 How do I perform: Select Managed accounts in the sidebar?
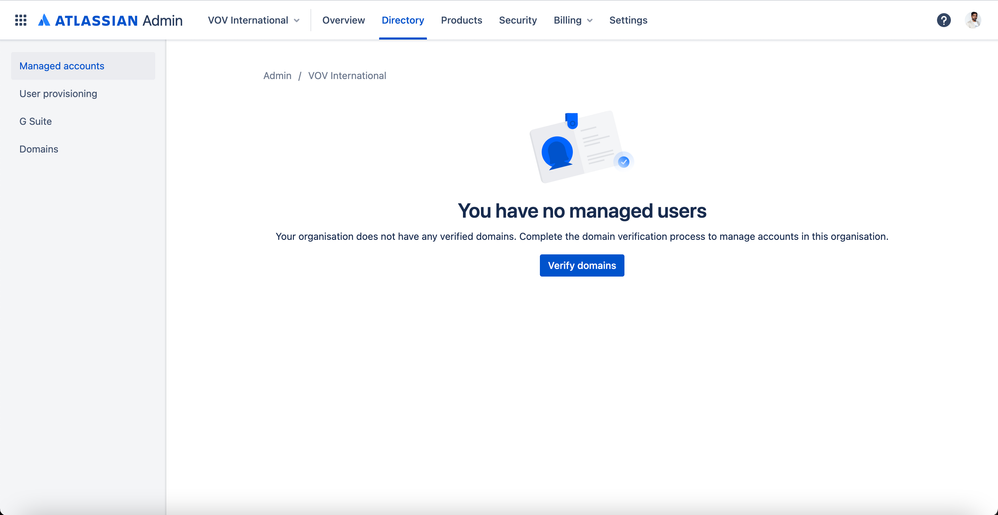tap(83, 66)
